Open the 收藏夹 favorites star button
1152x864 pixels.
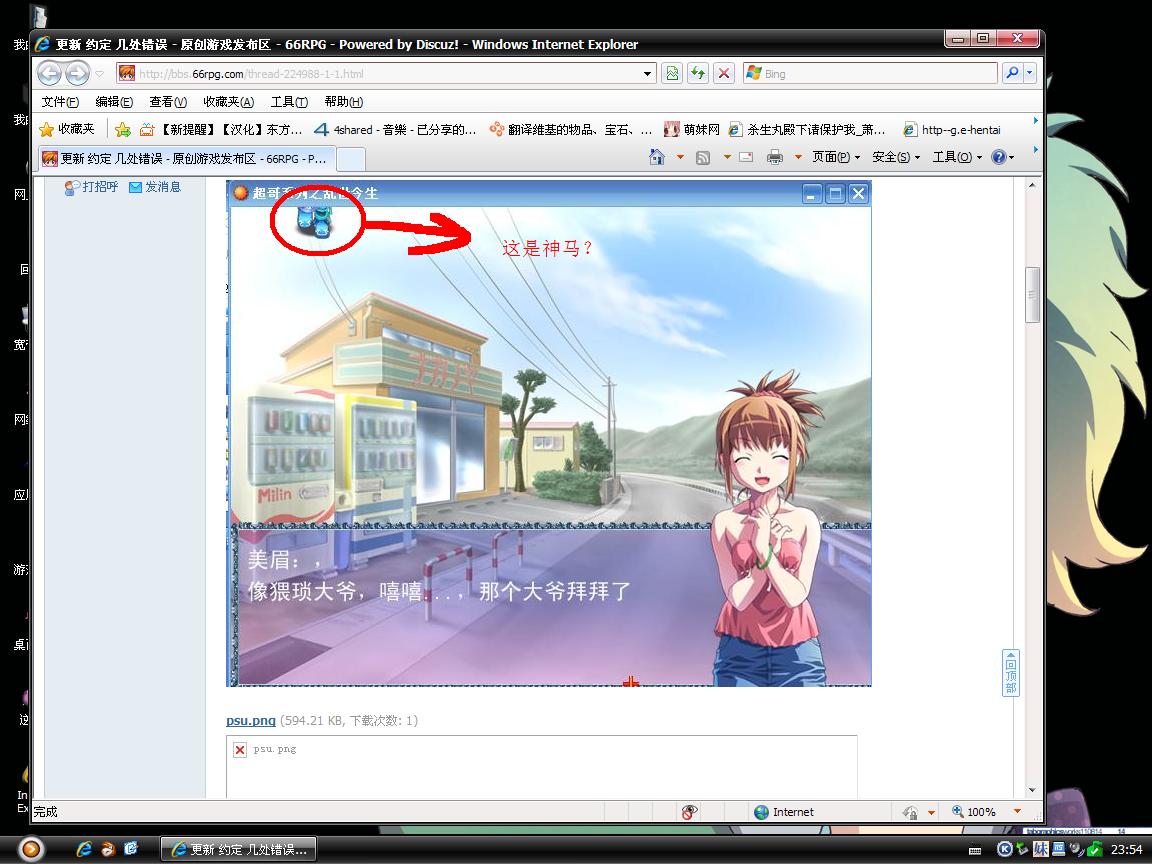(x=67, y=129)
